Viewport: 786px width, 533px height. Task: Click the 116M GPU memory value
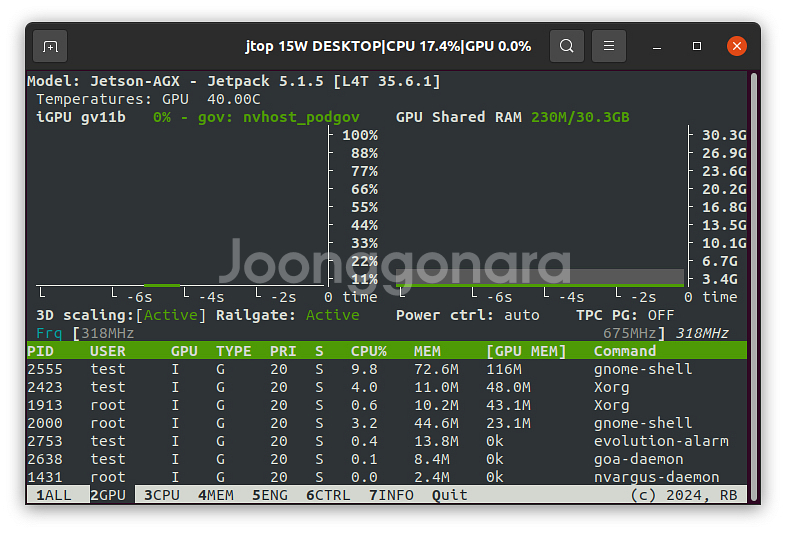(504, 370)
